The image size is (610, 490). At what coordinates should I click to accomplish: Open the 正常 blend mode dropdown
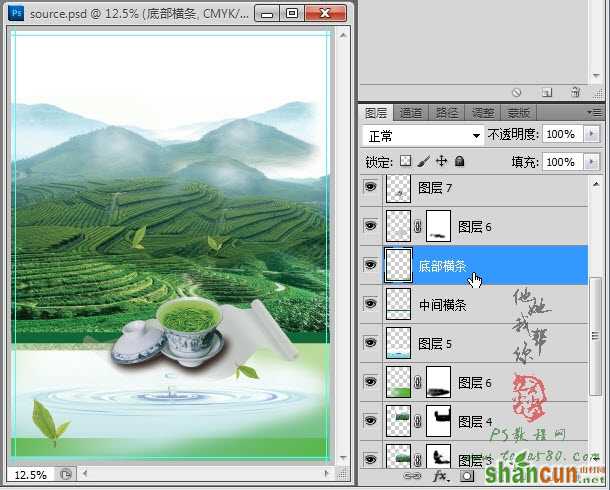pyautogui.click(x=423, y=136)
